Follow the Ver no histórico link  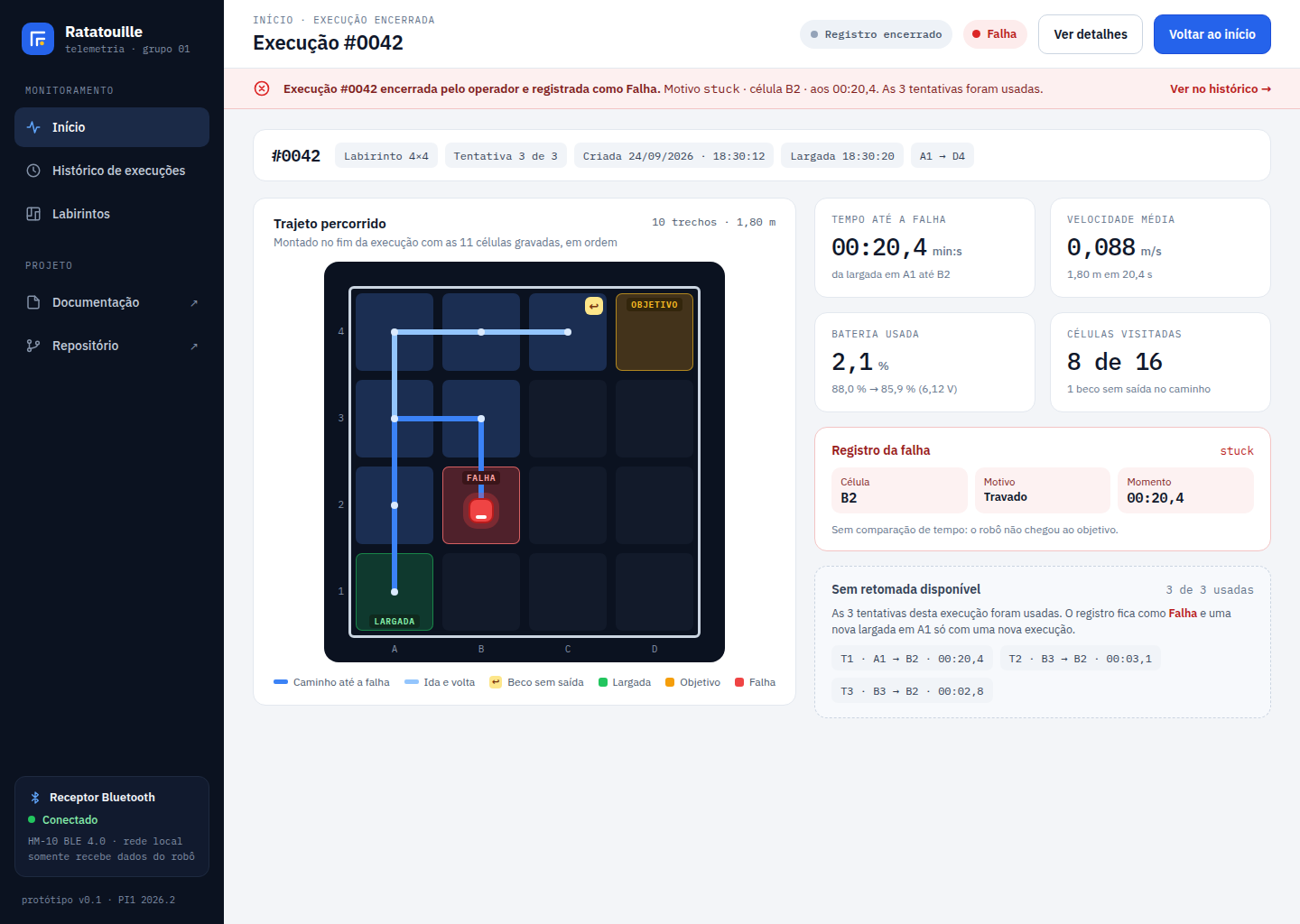point(1221,88)
